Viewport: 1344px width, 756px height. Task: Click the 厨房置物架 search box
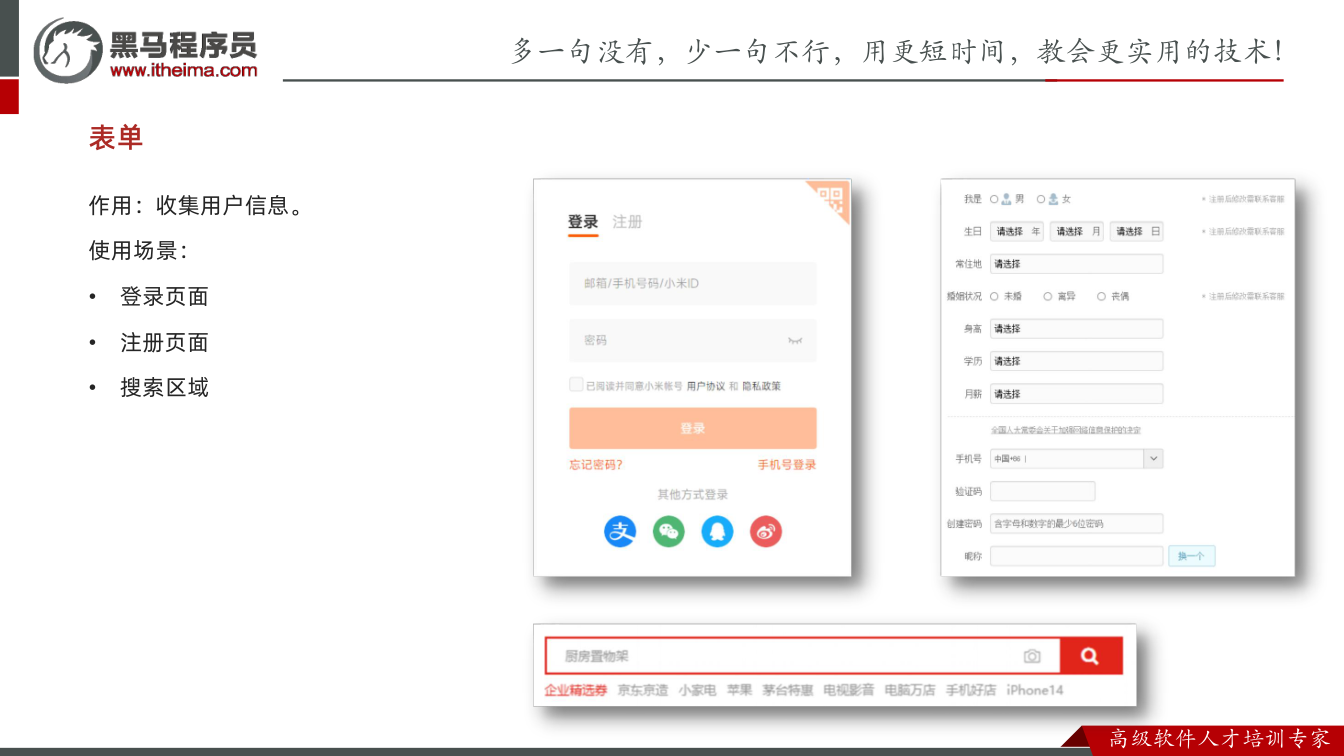click(x=803, y=656)
